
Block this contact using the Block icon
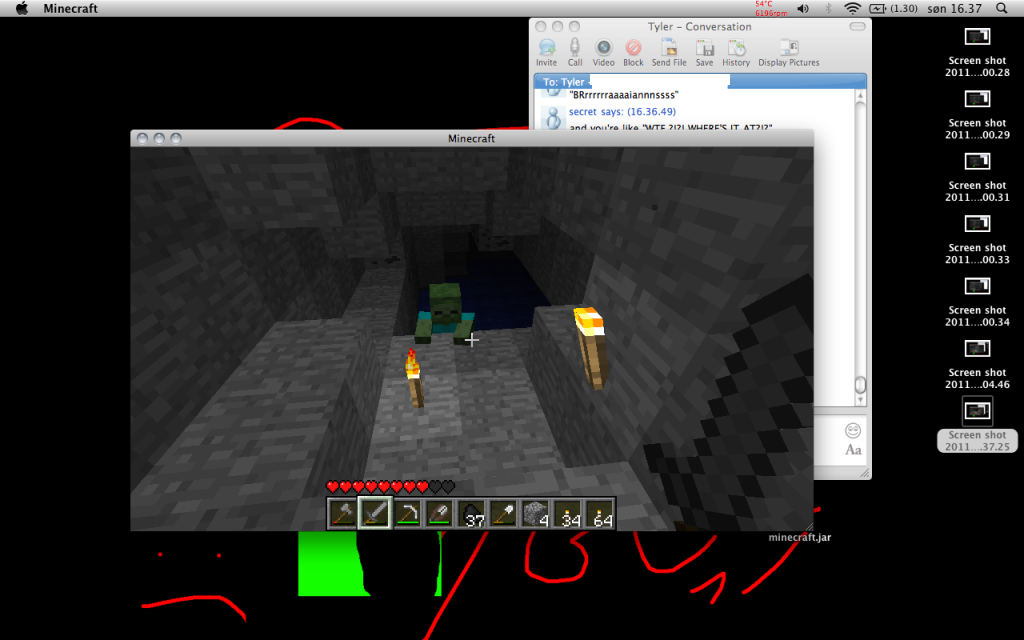point(633,48)
